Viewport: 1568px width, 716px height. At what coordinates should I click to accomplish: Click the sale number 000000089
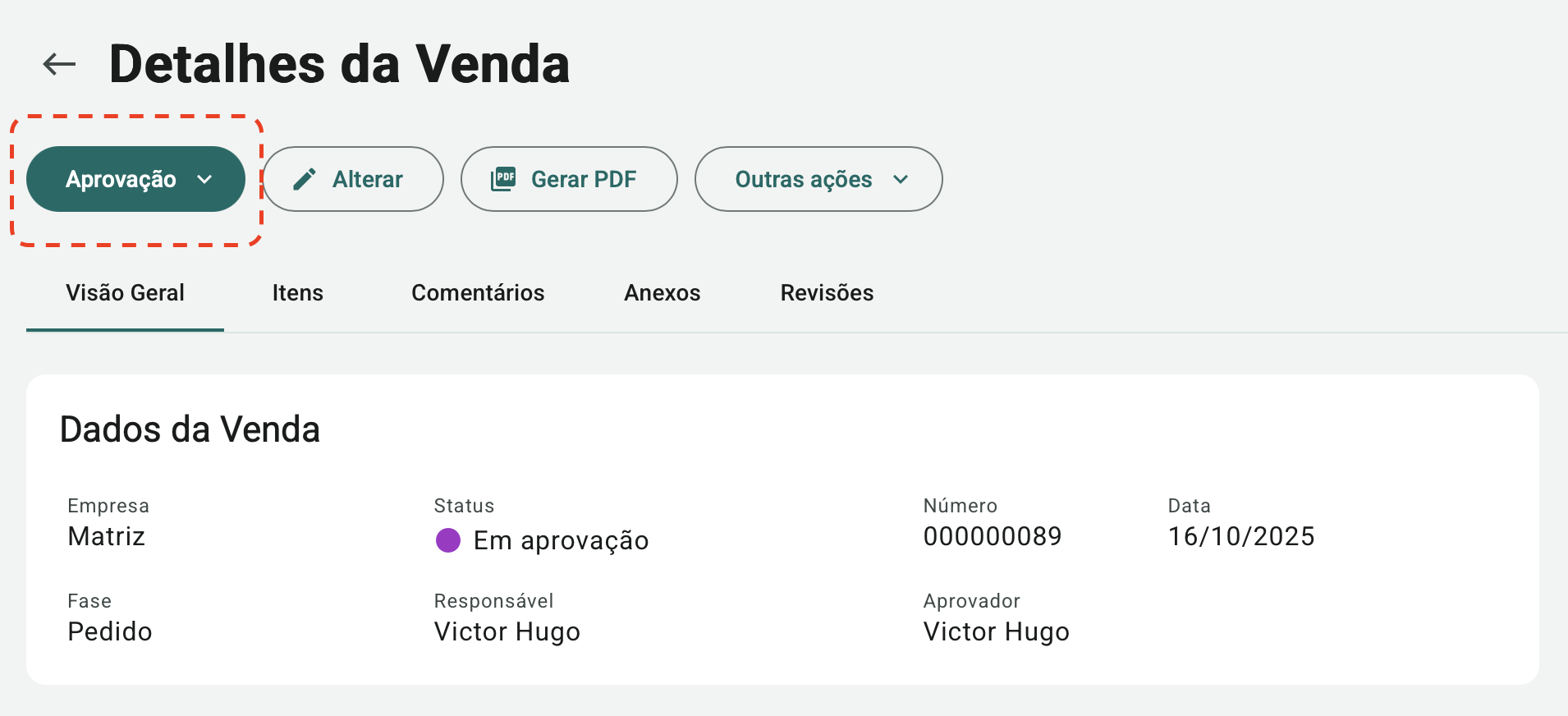tap(993, 536)
